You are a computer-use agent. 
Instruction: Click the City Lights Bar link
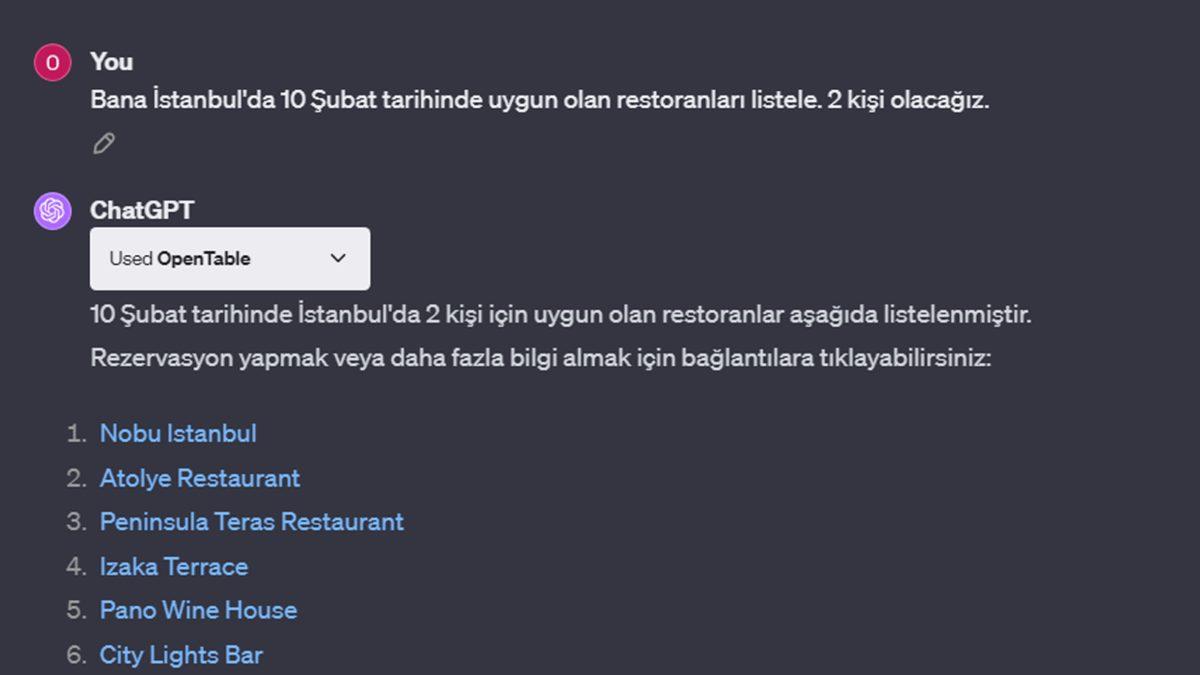(181, 654)
